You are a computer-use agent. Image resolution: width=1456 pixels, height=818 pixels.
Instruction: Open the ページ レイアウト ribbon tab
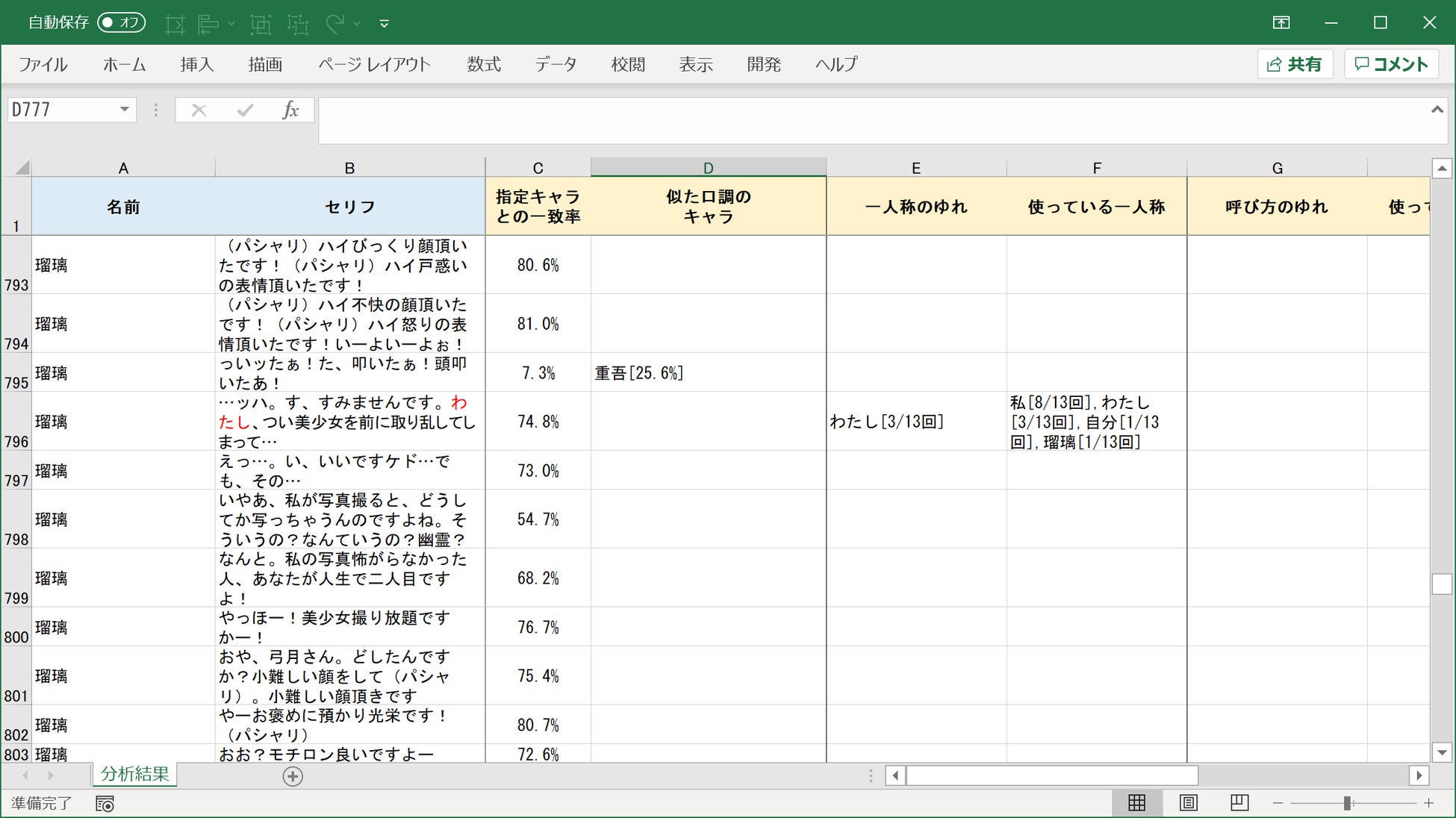click(x=374, y=64)
